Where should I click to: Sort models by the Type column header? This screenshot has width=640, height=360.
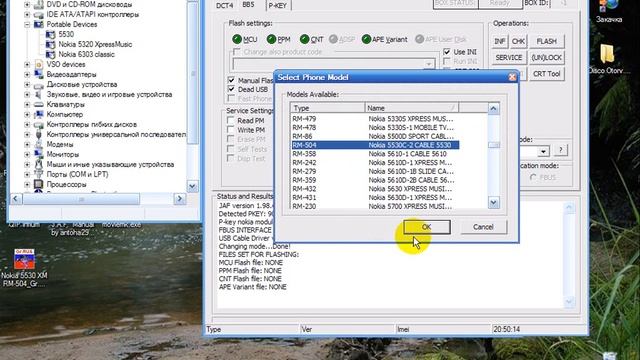click(327, 108)
